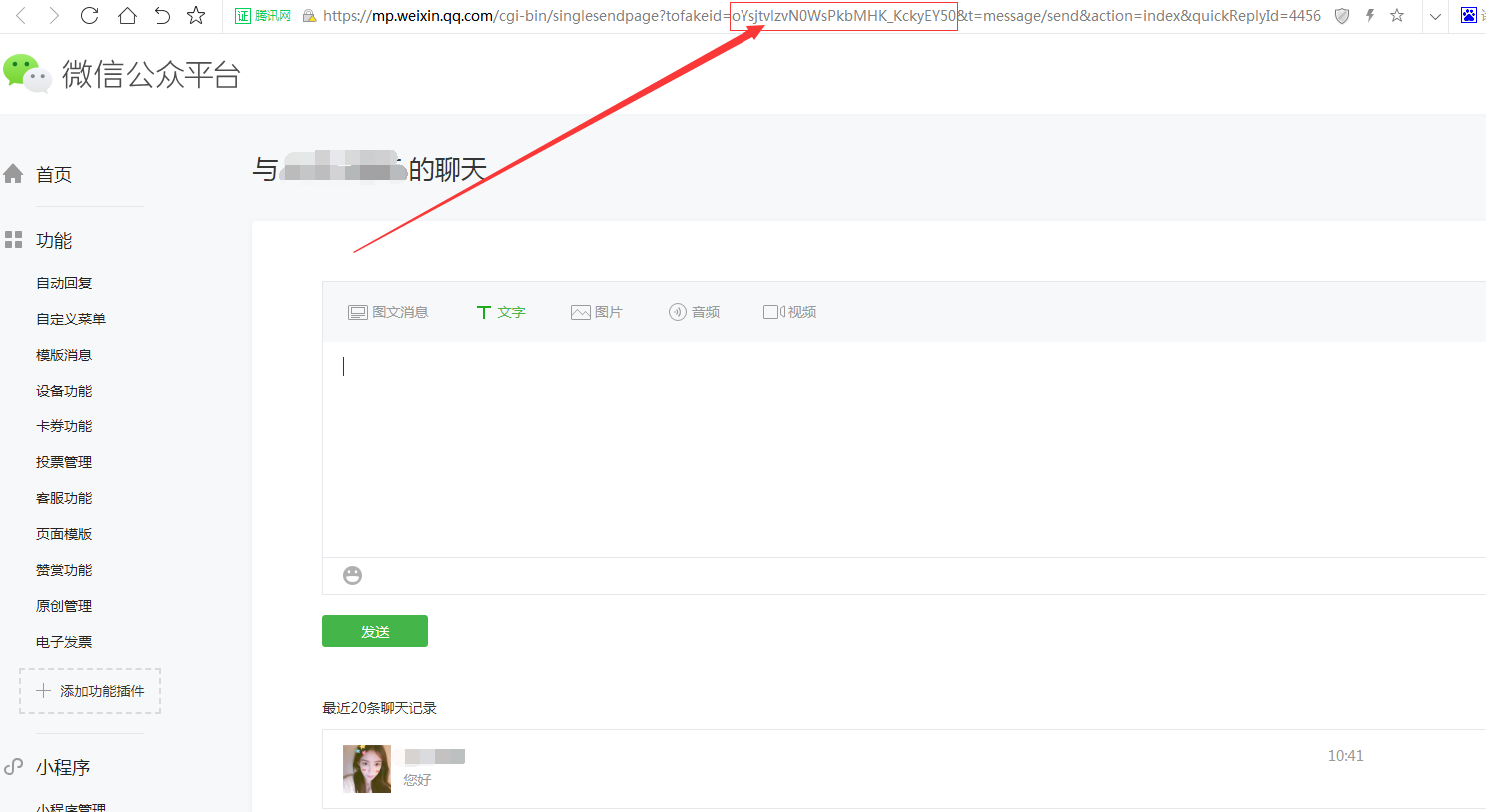Open 自定义菜单 in the sidebar

(71, 319)
